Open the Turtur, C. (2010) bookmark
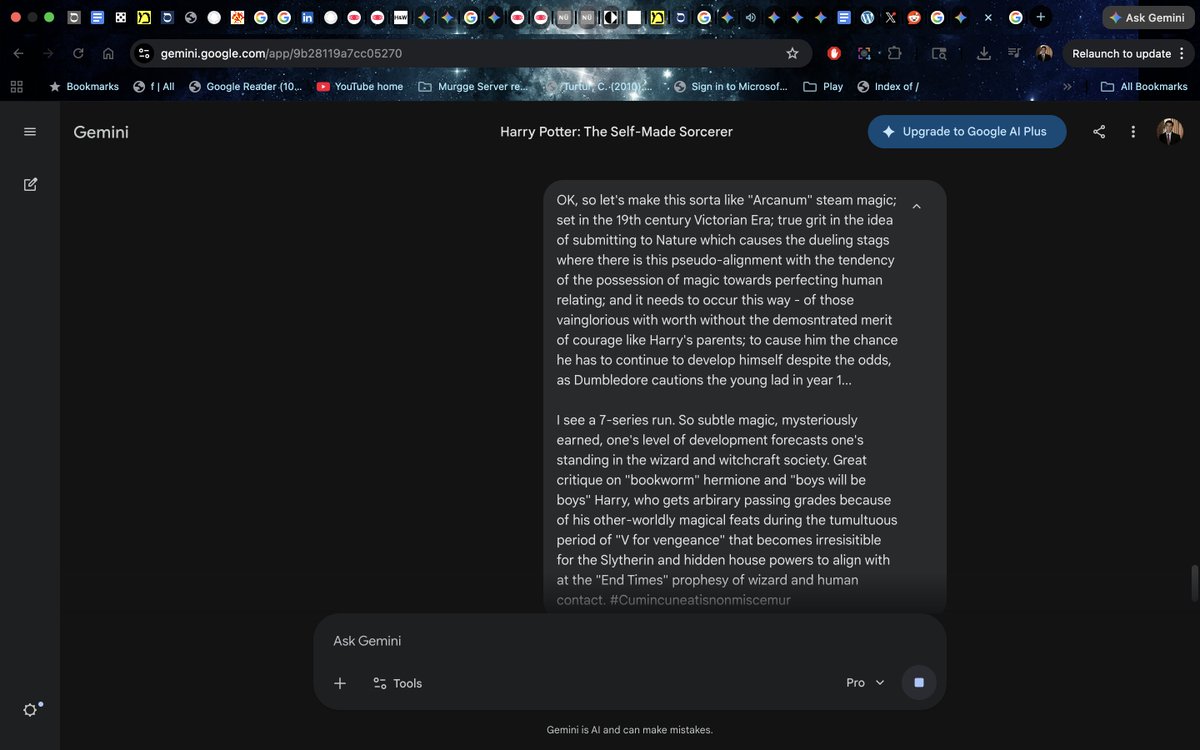 tap(600, 86)
